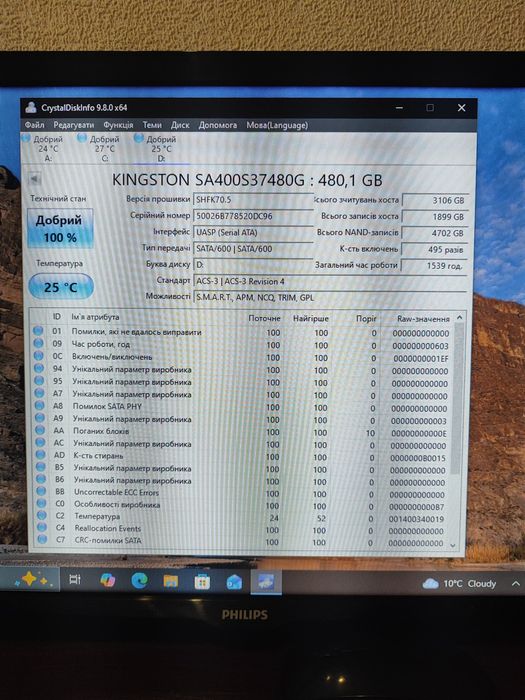Click the status circle for attribute 0C

(x=39, y=356)
